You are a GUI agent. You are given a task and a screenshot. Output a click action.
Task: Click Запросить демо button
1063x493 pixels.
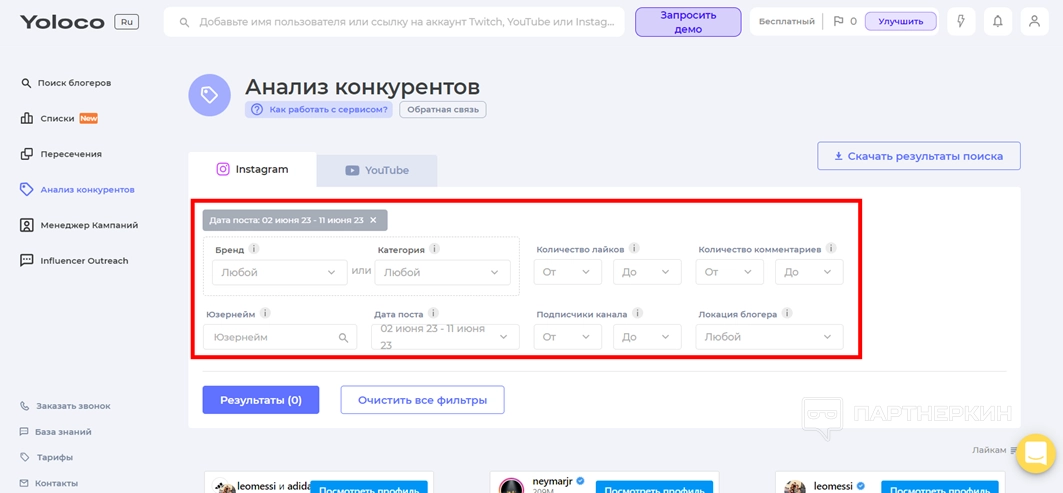(x=688, y=22)
